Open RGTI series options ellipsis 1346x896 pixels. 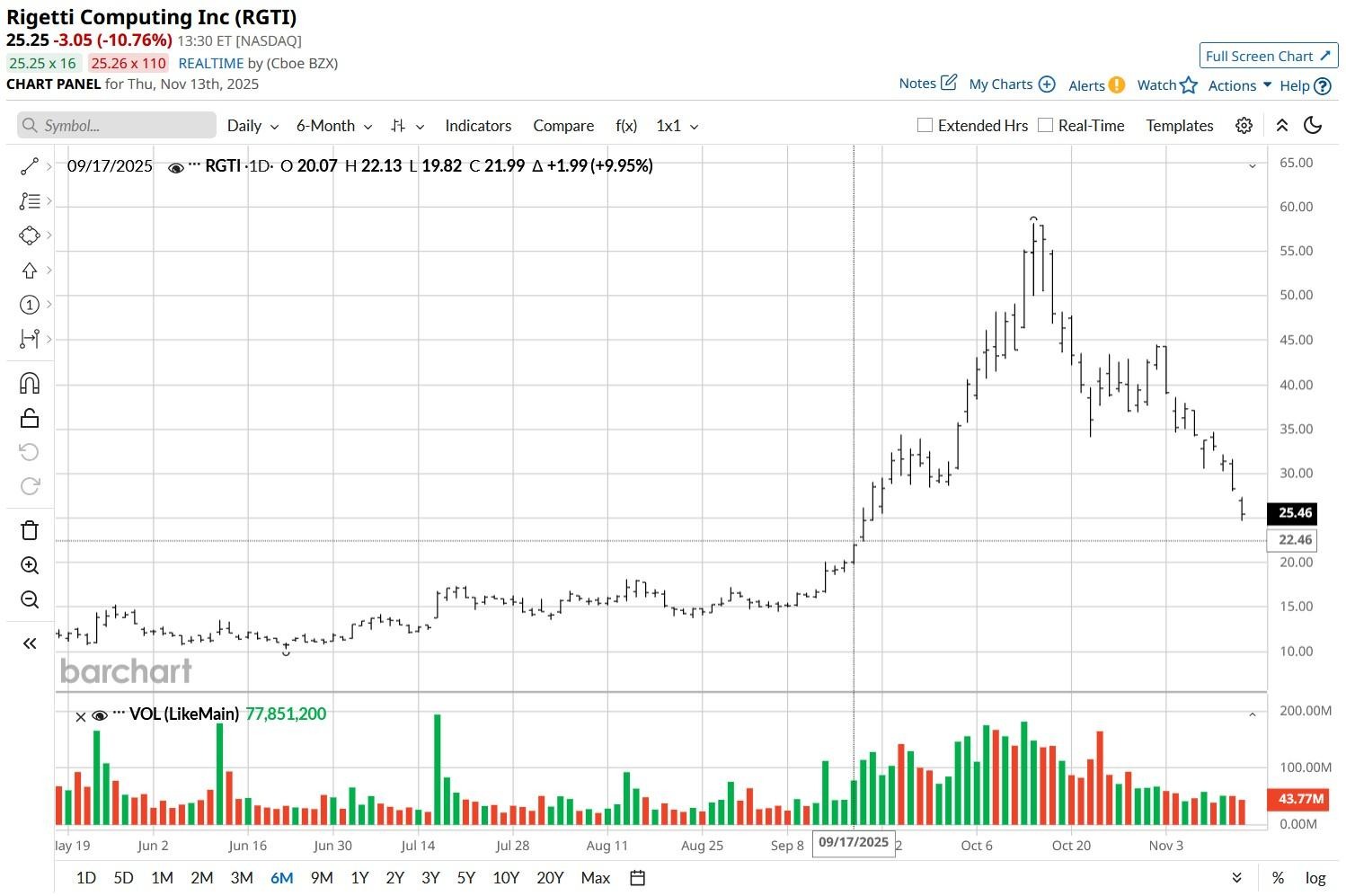194,165
